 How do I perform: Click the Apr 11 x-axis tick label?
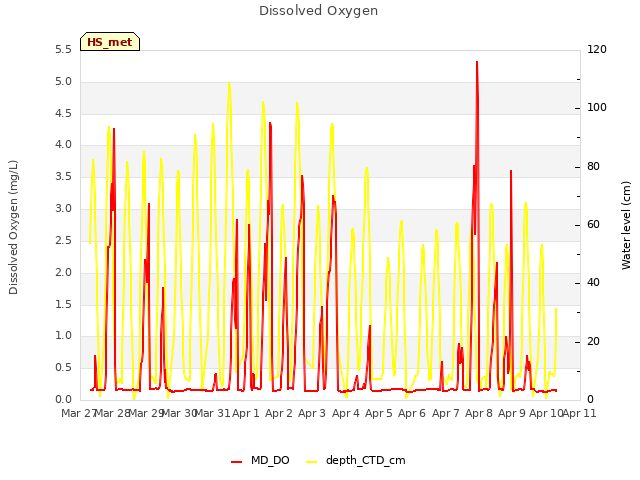[x=580, y=413]
